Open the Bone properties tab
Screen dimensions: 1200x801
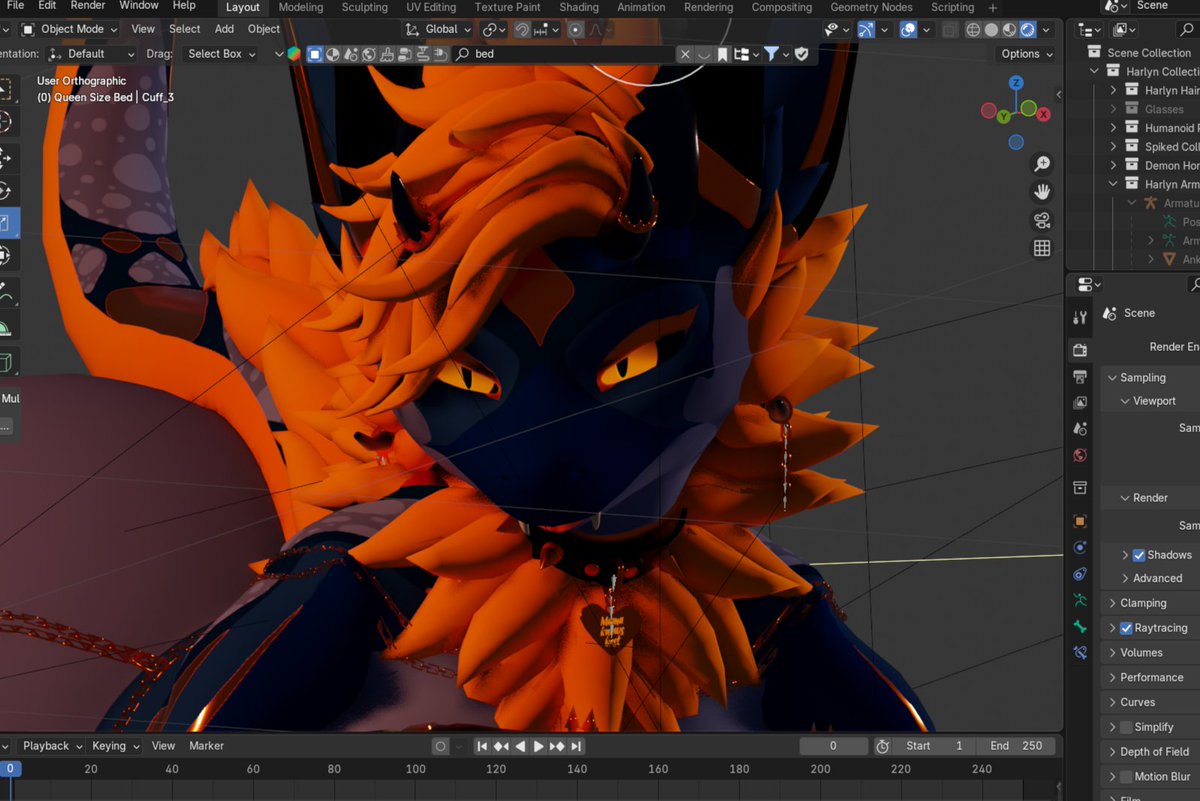(x=1080, y=626)
